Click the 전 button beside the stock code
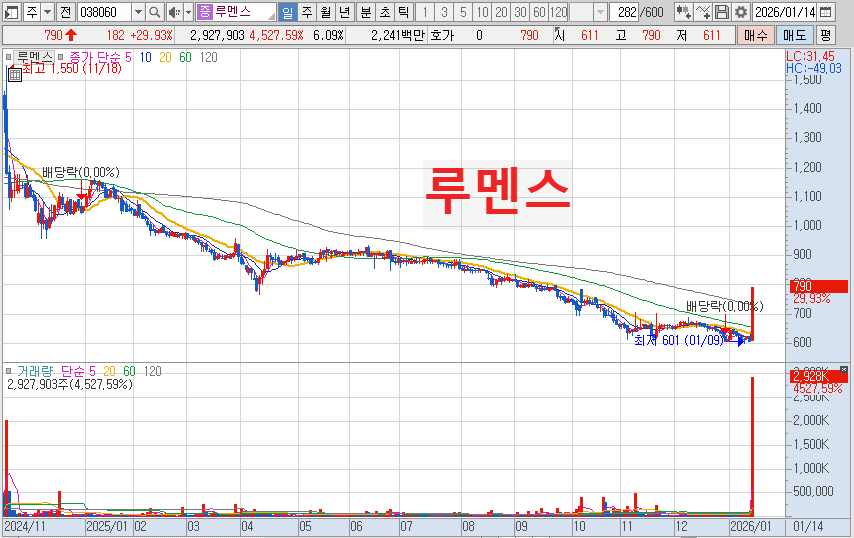This screenshot has width=854, height=538. pyautogui.click(x=65, y=11)
